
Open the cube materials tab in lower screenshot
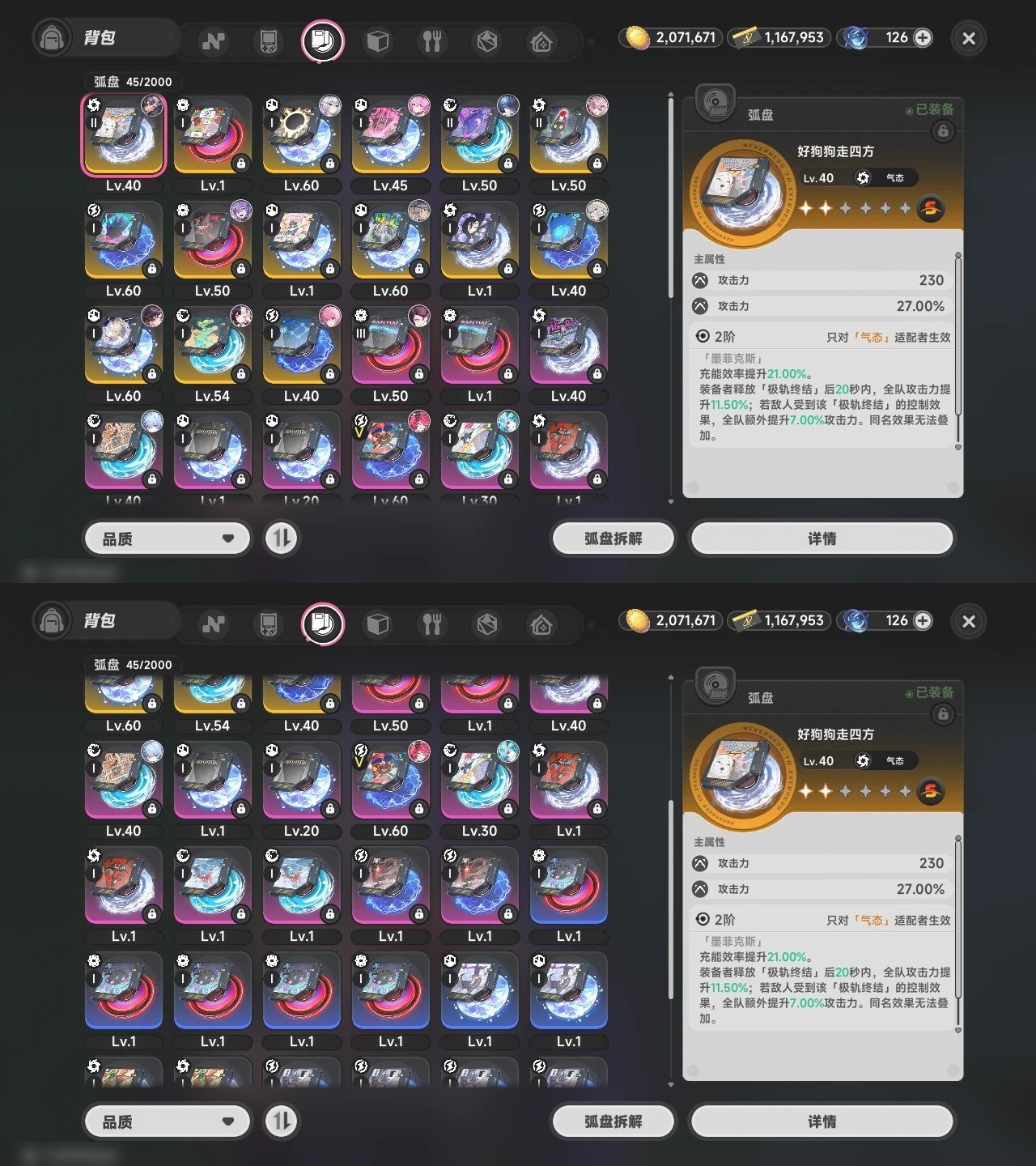378,623
